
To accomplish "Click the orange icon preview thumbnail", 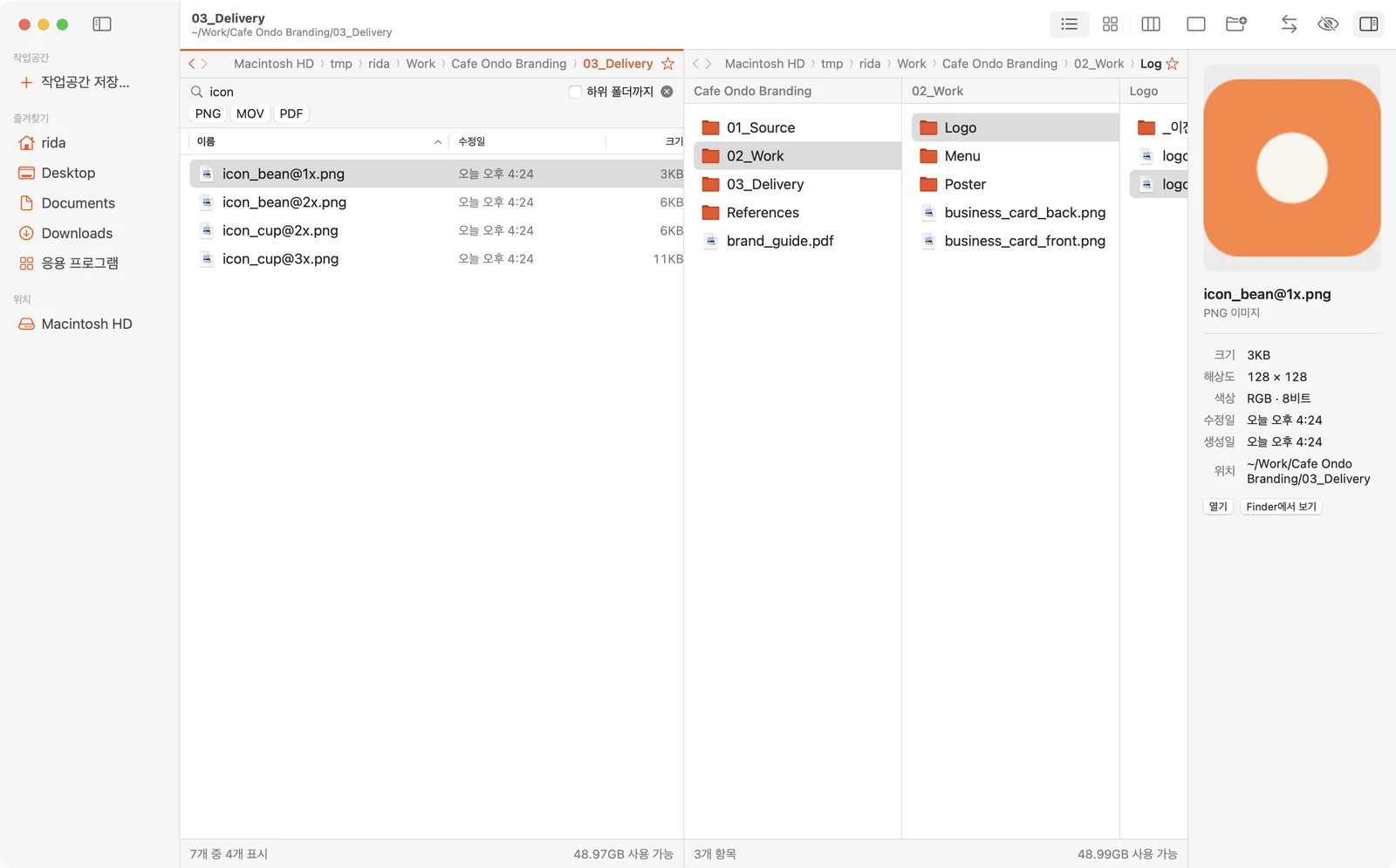I will pos(1292,168).
